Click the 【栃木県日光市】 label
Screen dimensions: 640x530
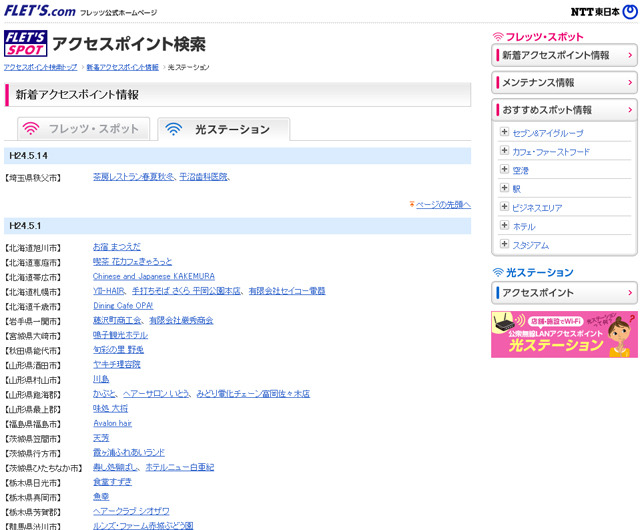tap(33, 483)
